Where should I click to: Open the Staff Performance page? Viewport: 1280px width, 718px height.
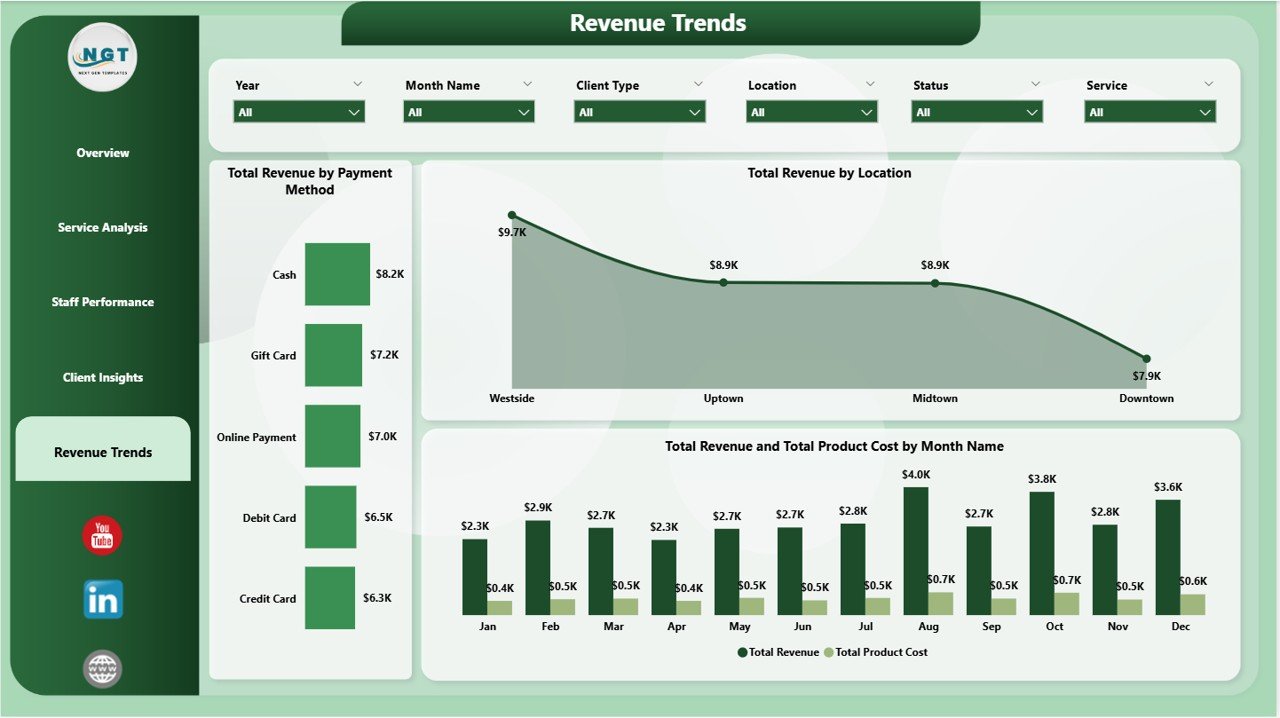pyautogui.click(x=103, y=302)
